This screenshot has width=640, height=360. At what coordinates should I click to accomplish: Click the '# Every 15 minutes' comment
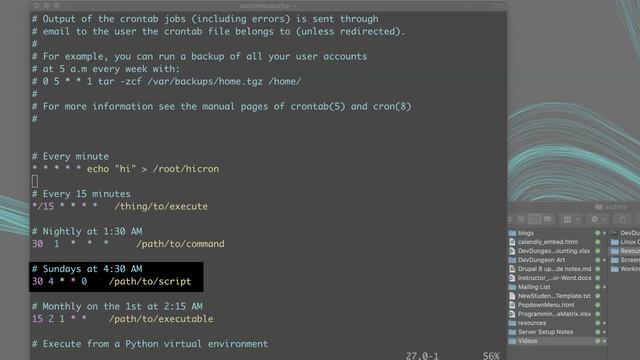[x=81, y=194]
